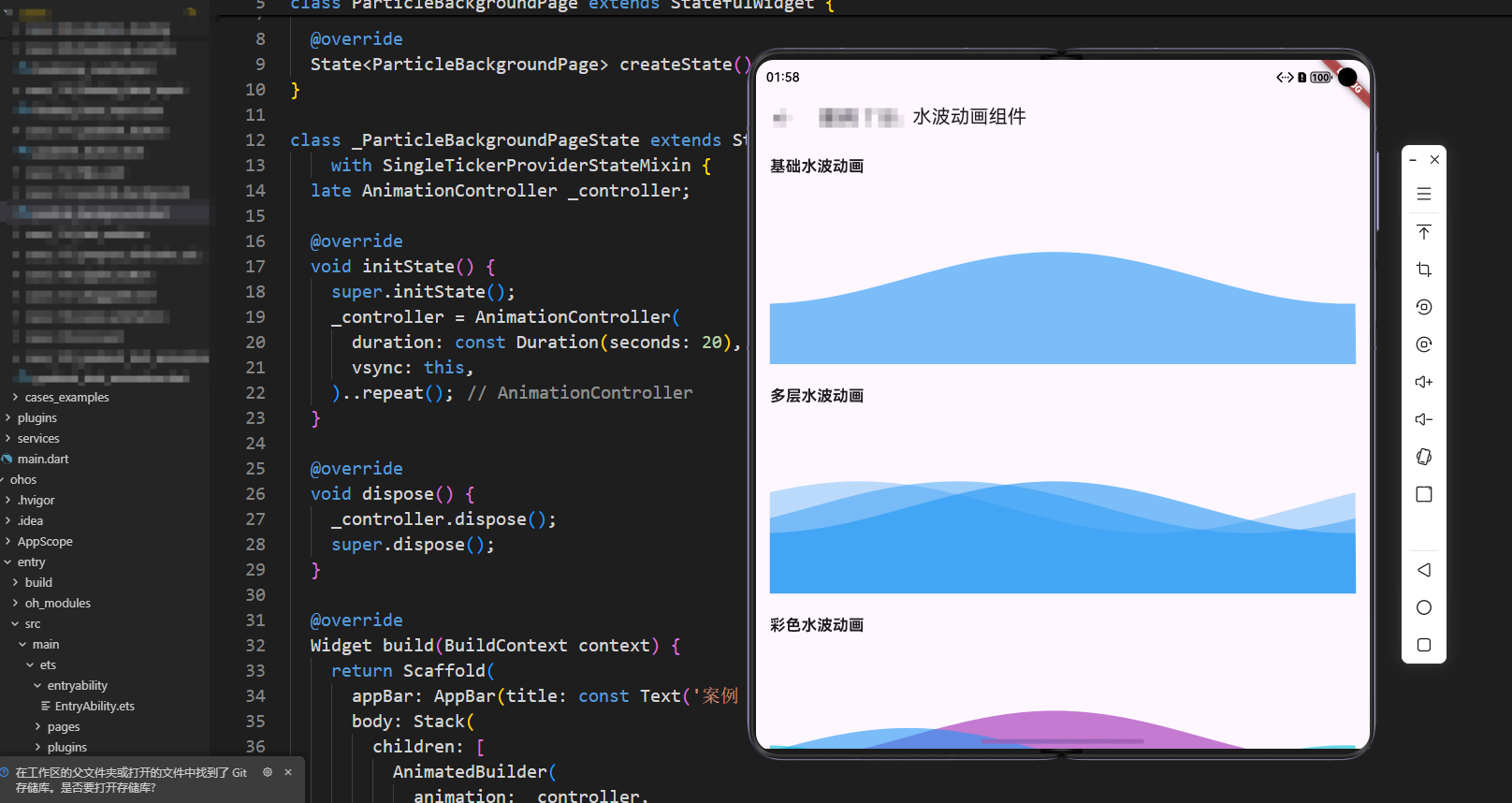1512x803 pixels.
Task: Collapse the ets folder
Action: pyautogui.click(x=30, y=664)
